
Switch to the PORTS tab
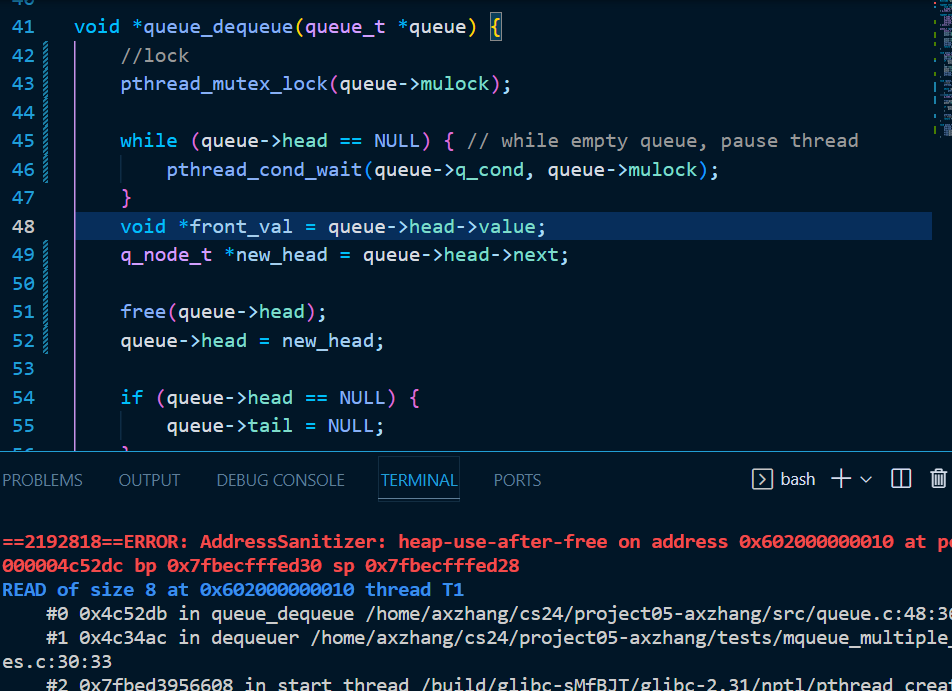click(x=517, y=480)
